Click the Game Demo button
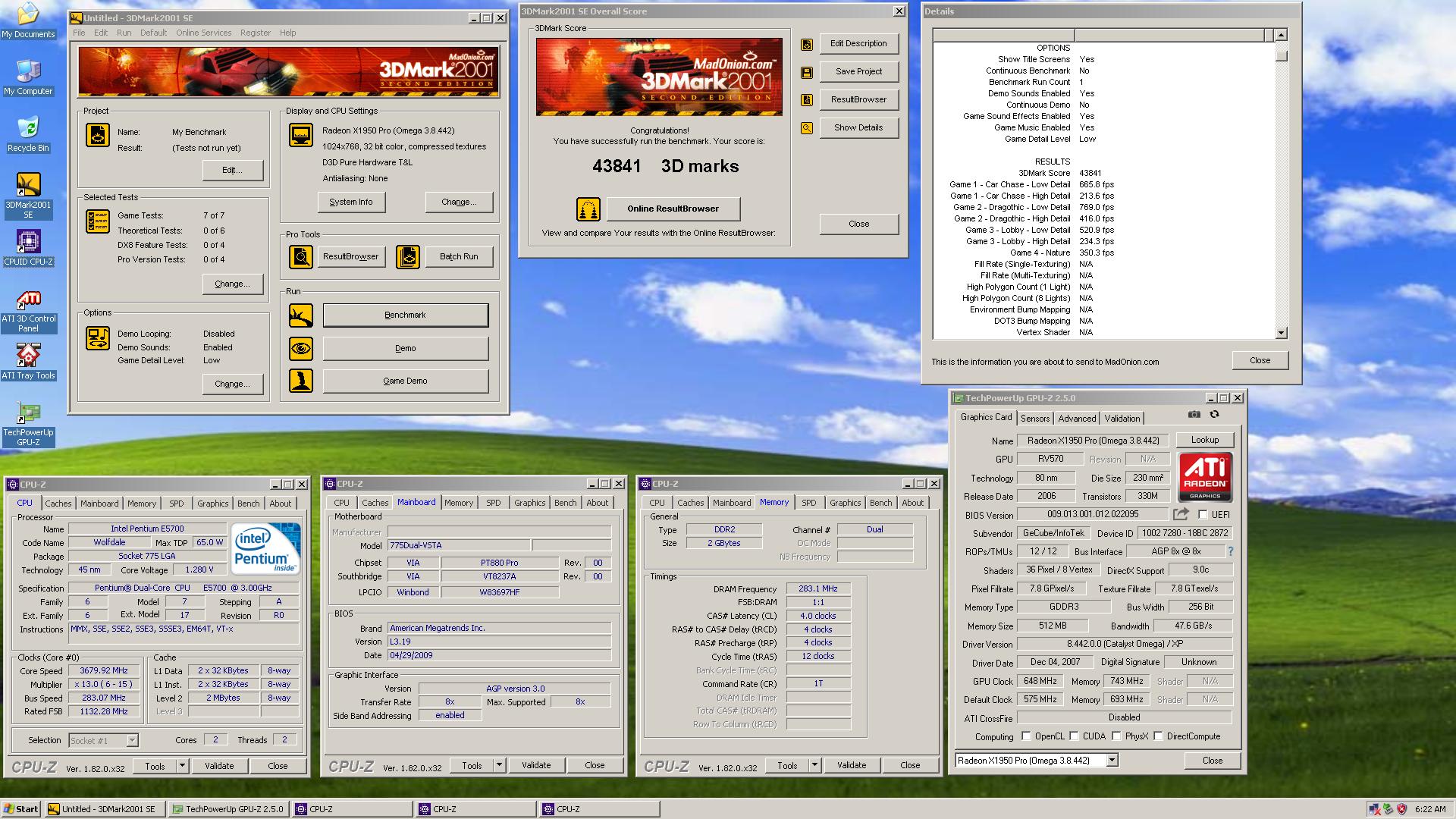1456x819 pixels. (x=405, y=381)
